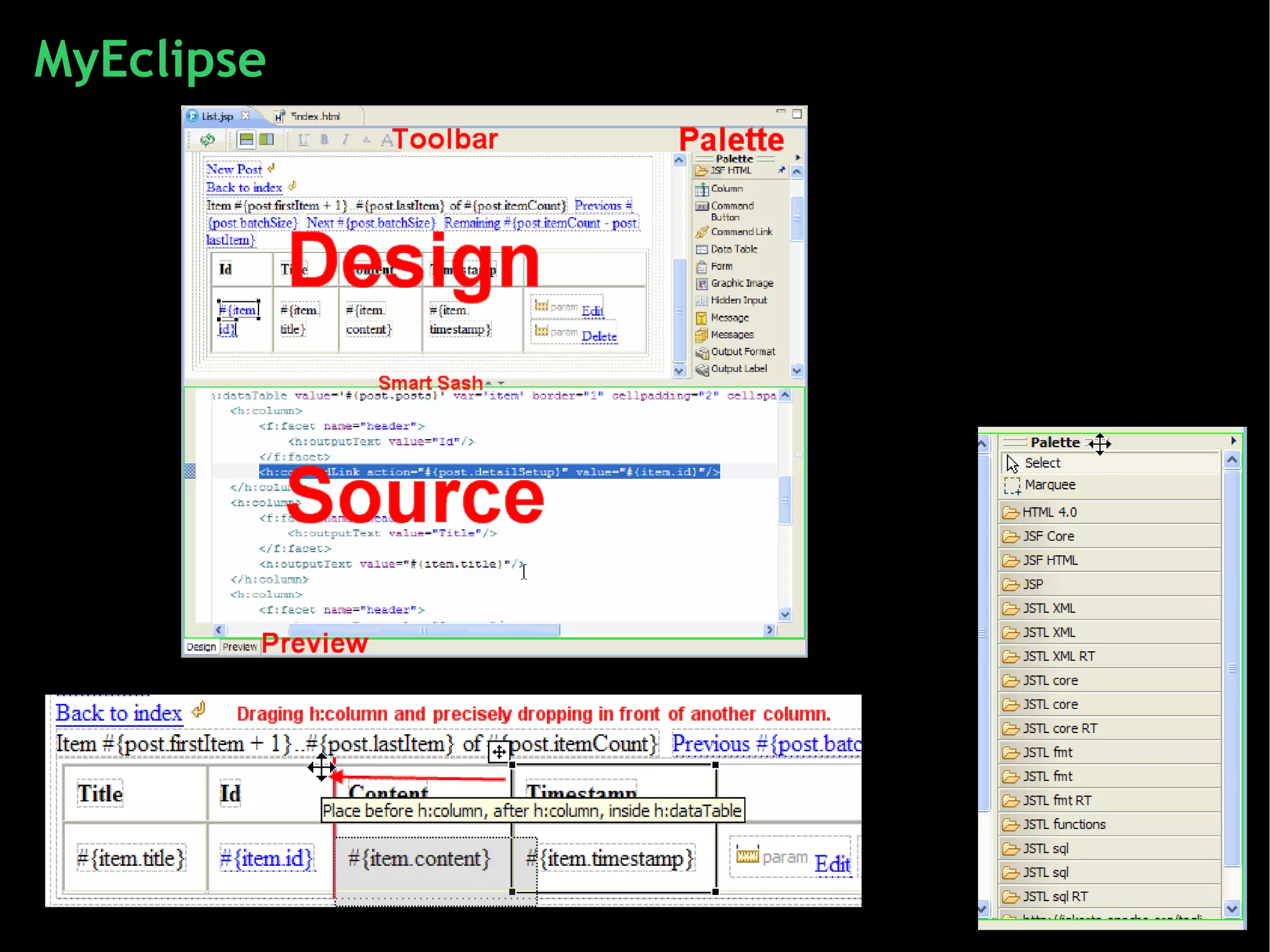Image resolution: width=1270 pixels, height=952 pixels.
Task: Pick the Hidden Input palette item
Action: point(732,300)
